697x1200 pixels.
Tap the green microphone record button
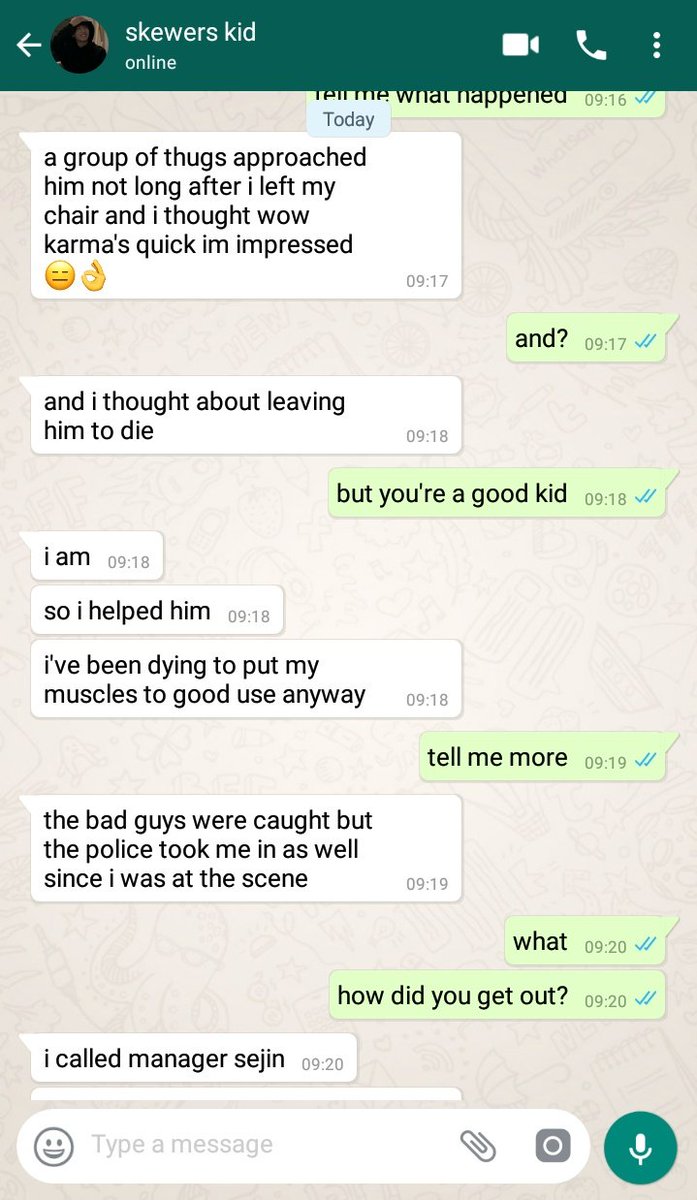click(640, 1147)
